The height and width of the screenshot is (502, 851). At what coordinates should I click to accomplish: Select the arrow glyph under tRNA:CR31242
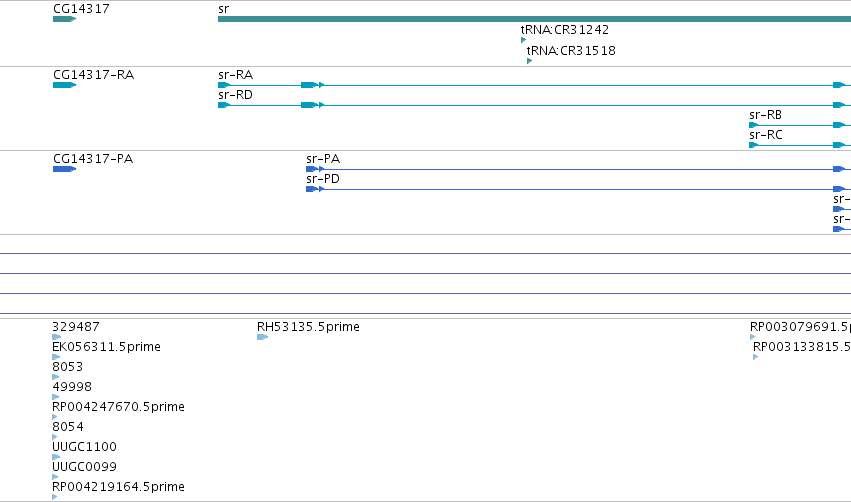click(523, 40)
